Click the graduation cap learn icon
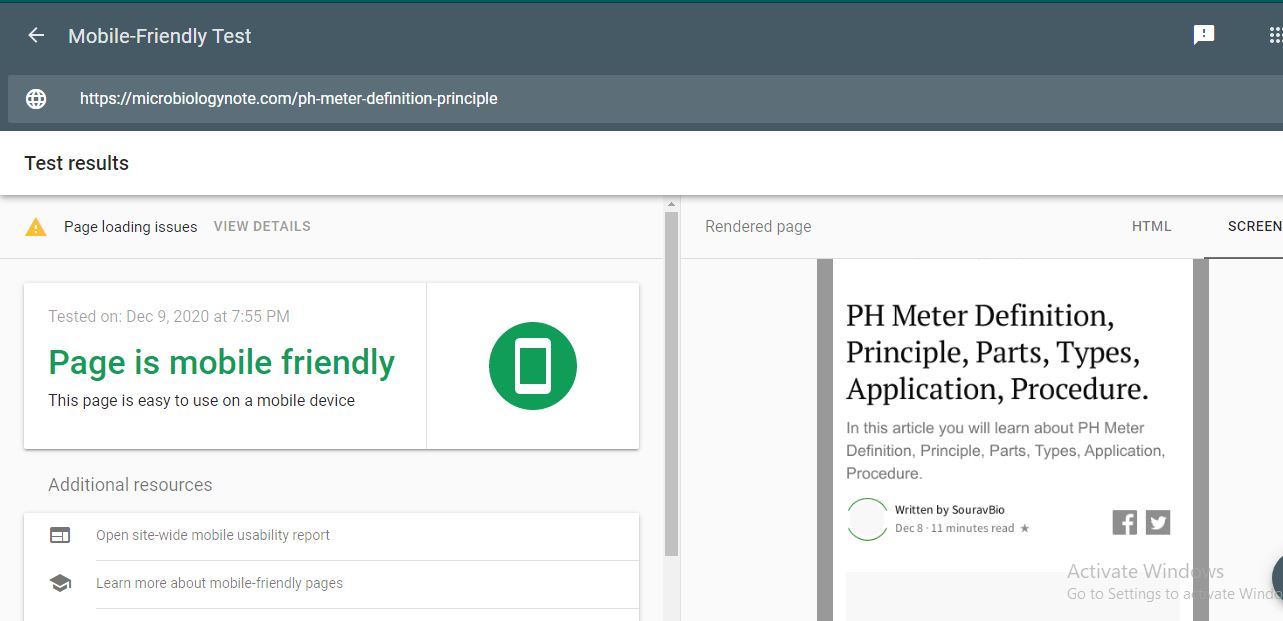 point(60,583)
